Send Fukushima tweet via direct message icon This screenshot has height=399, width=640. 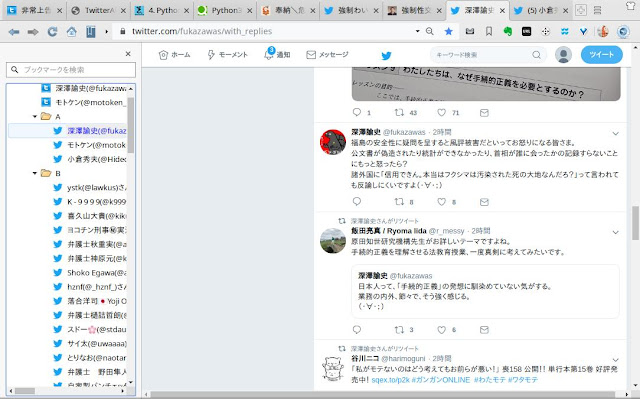point(484,202)
